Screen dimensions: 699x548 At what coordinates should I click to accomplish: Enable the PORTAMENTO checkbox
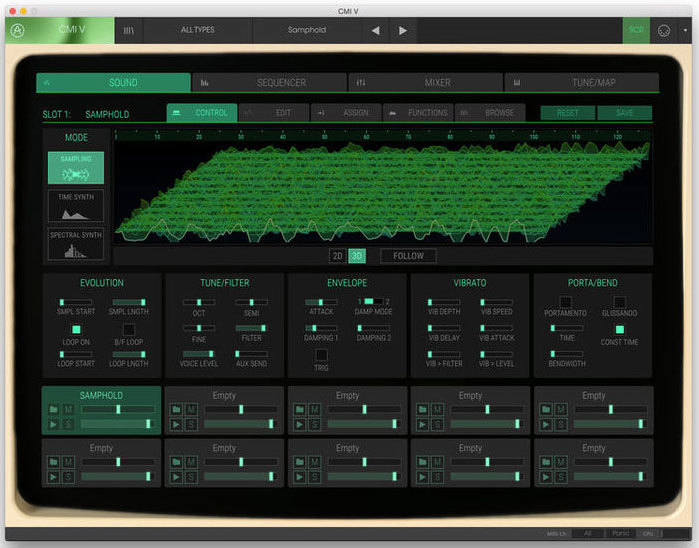(566, 301)
